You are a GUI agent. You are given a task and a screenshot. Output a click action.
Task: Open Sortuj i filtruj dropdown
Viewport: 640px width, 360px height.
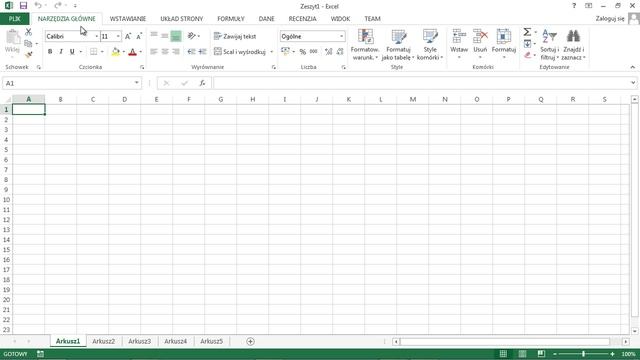coord(549,45)
